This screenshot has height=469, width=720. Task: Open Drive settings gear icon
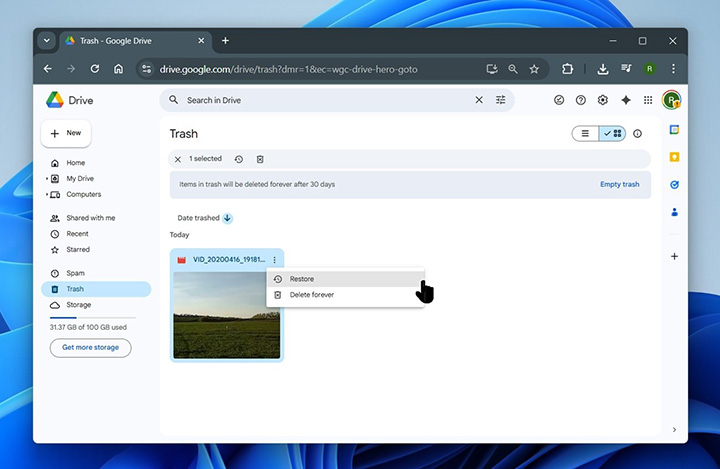pyautogui.click(x=603, y=100)
